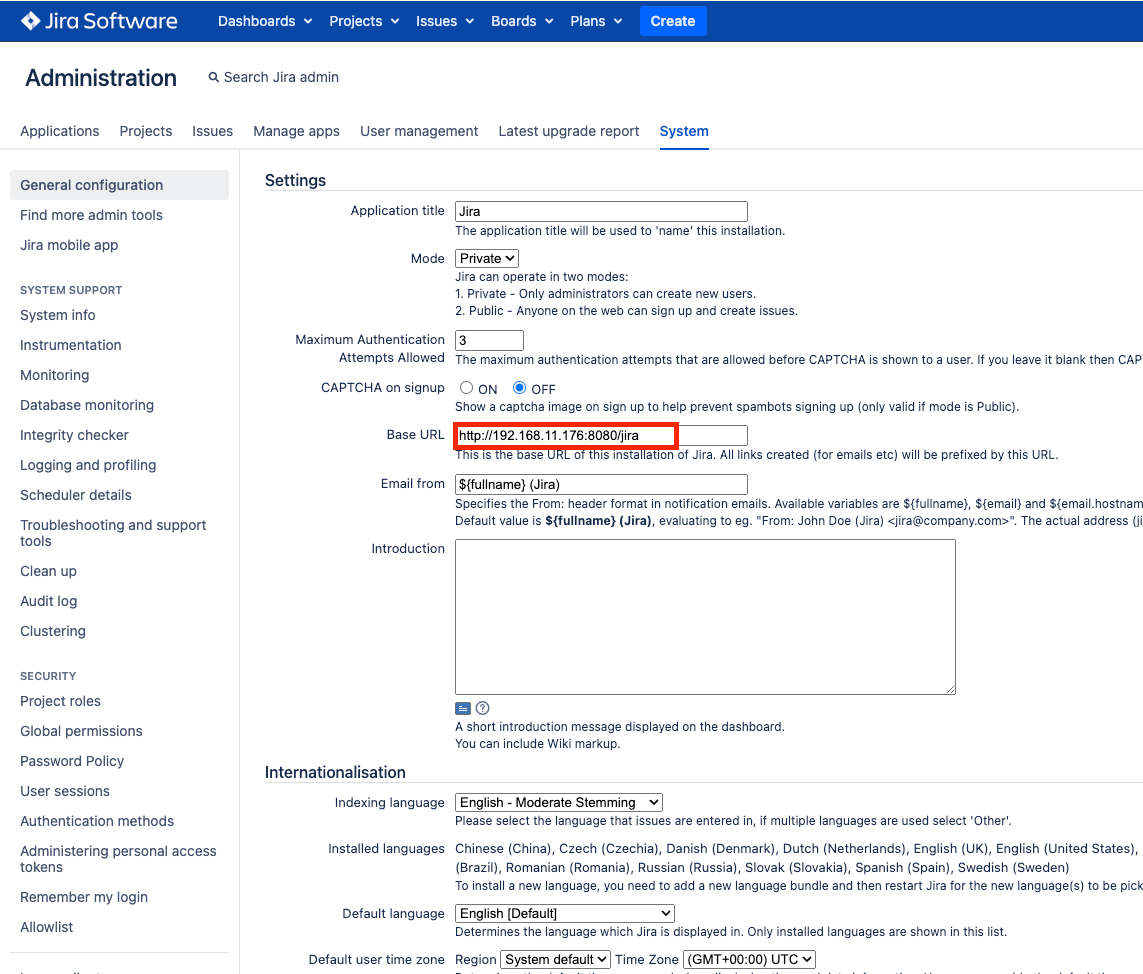
Task: Expand the Dashboards menu
Action: 265,21
